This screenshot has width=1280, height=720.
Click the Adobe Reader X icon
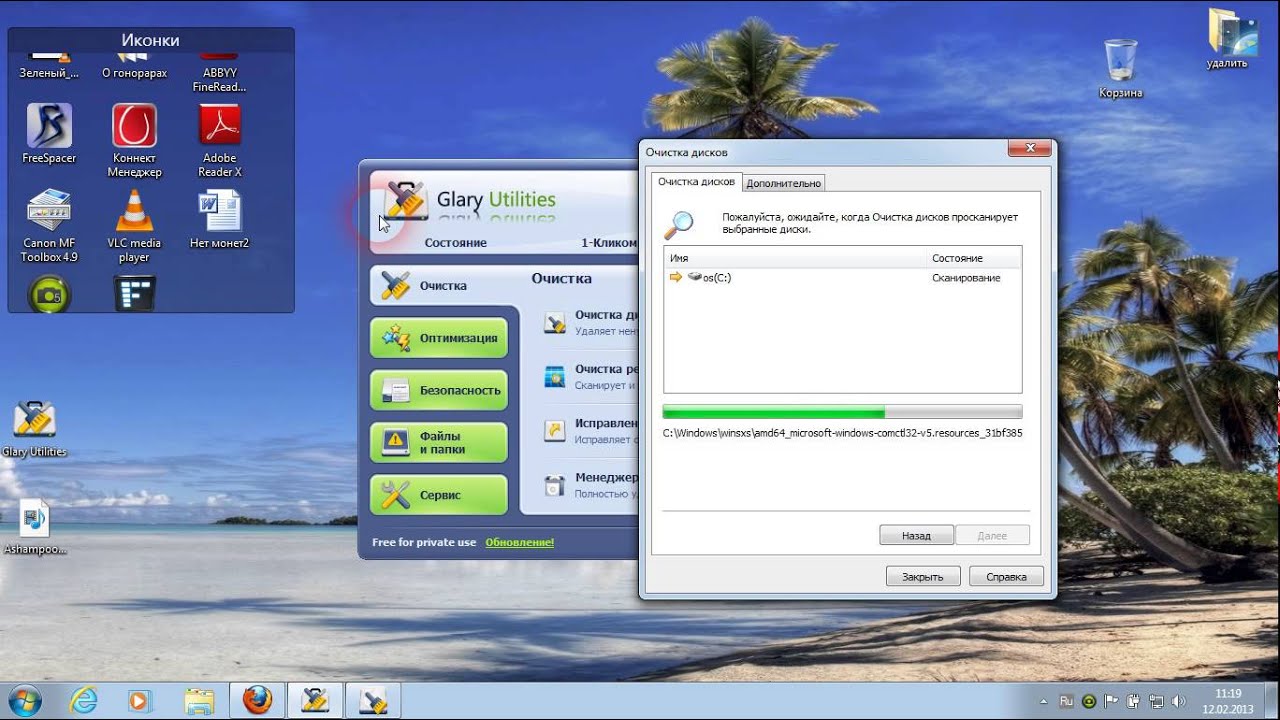click(x=220, y=126)
